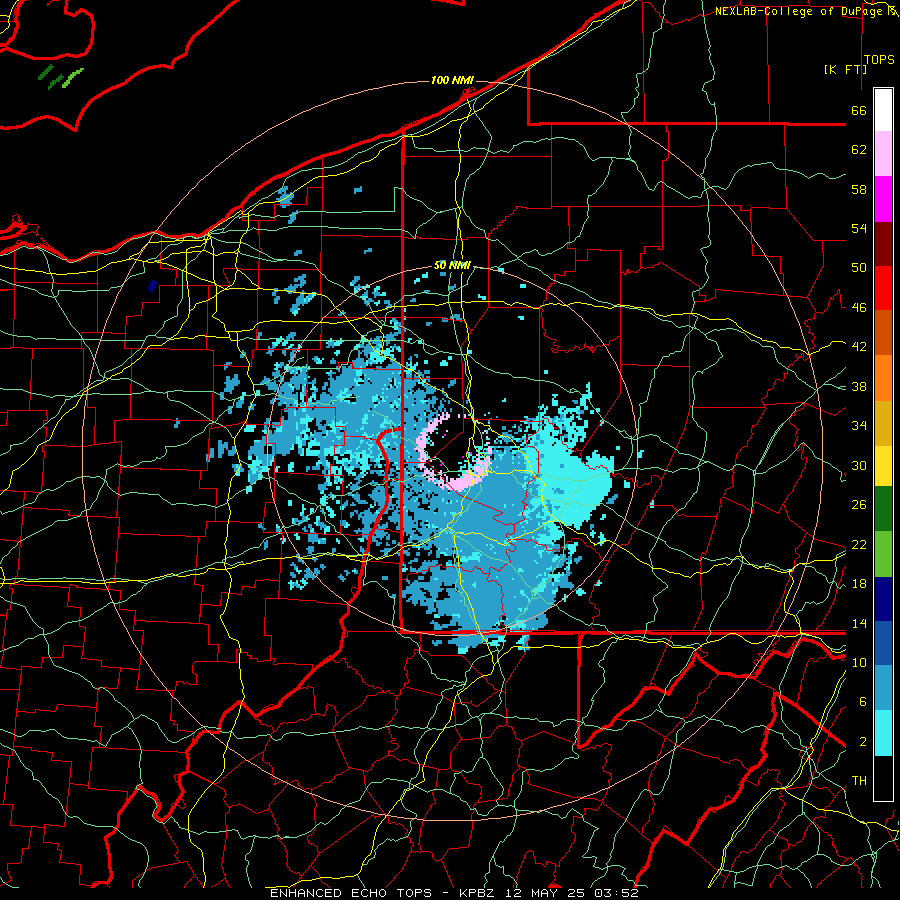Screen dimensions: 900x900
Task: Pick the bright orange legend swatch
Action: (883, 378)
